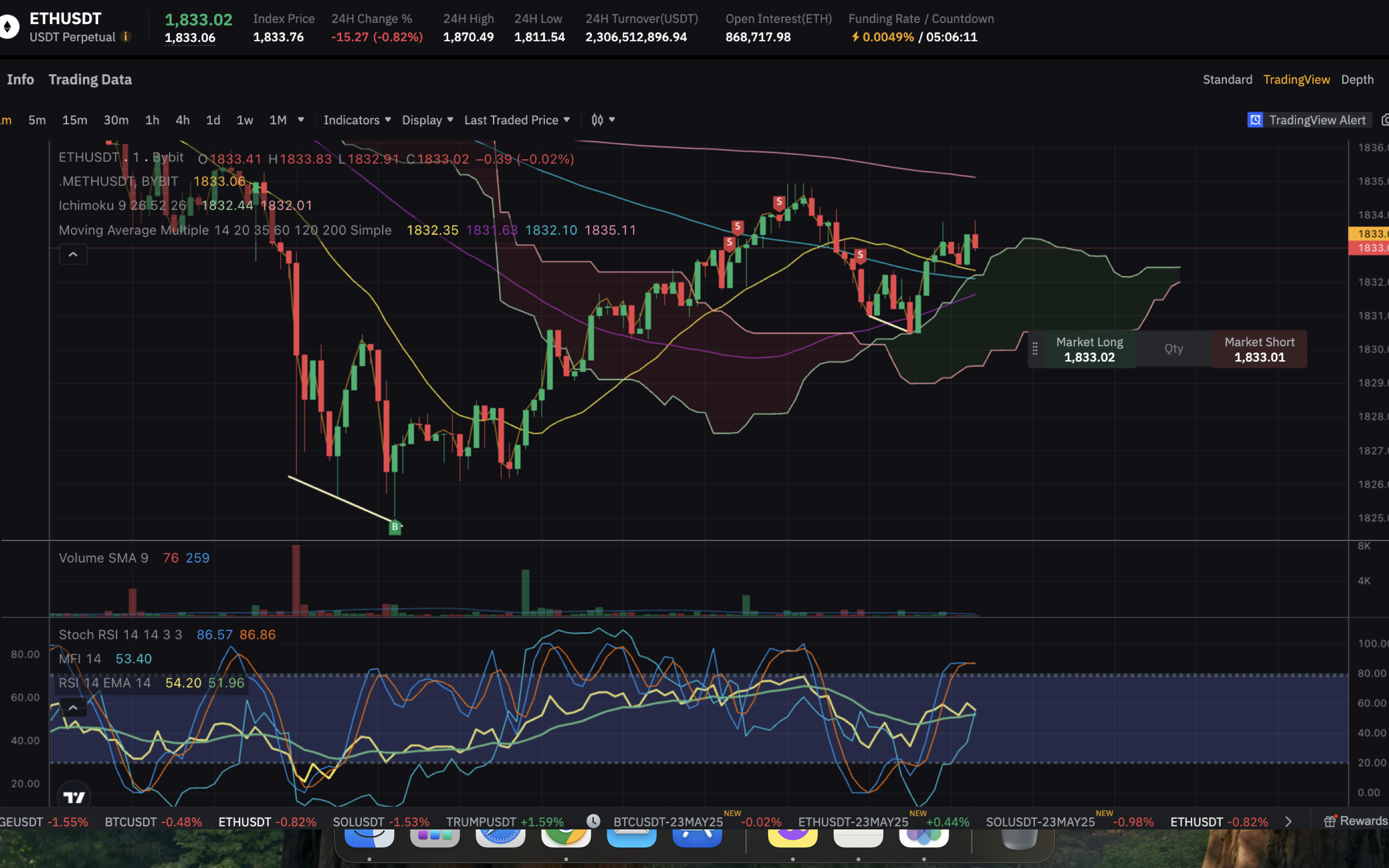Click the info icon beside USDT Perpetual
1389x868 pixels.
click(126, 37)
